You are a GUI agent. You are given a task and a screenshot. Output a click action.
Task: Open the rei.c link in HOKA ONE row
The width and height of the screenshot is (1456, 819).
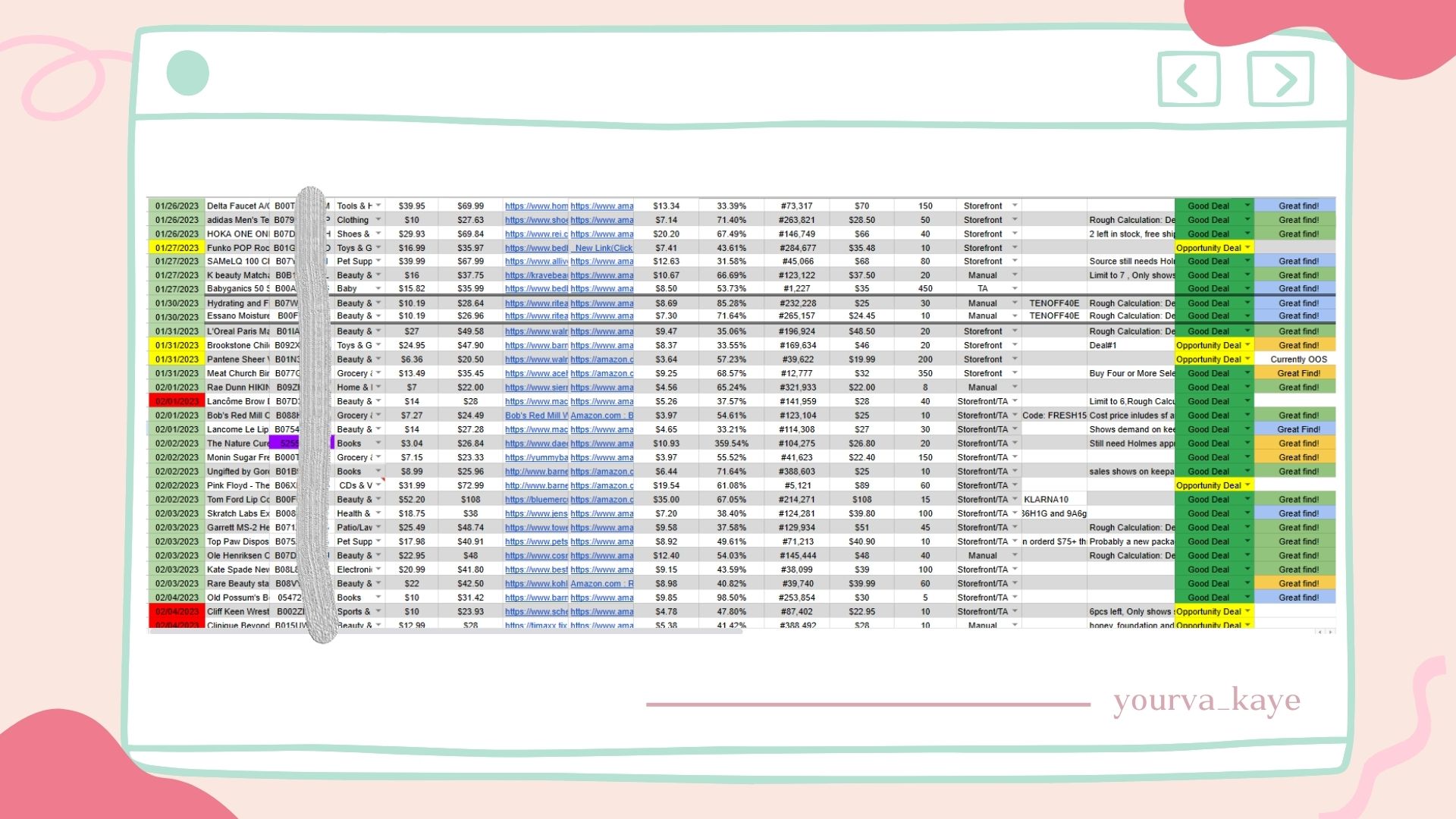537,234
